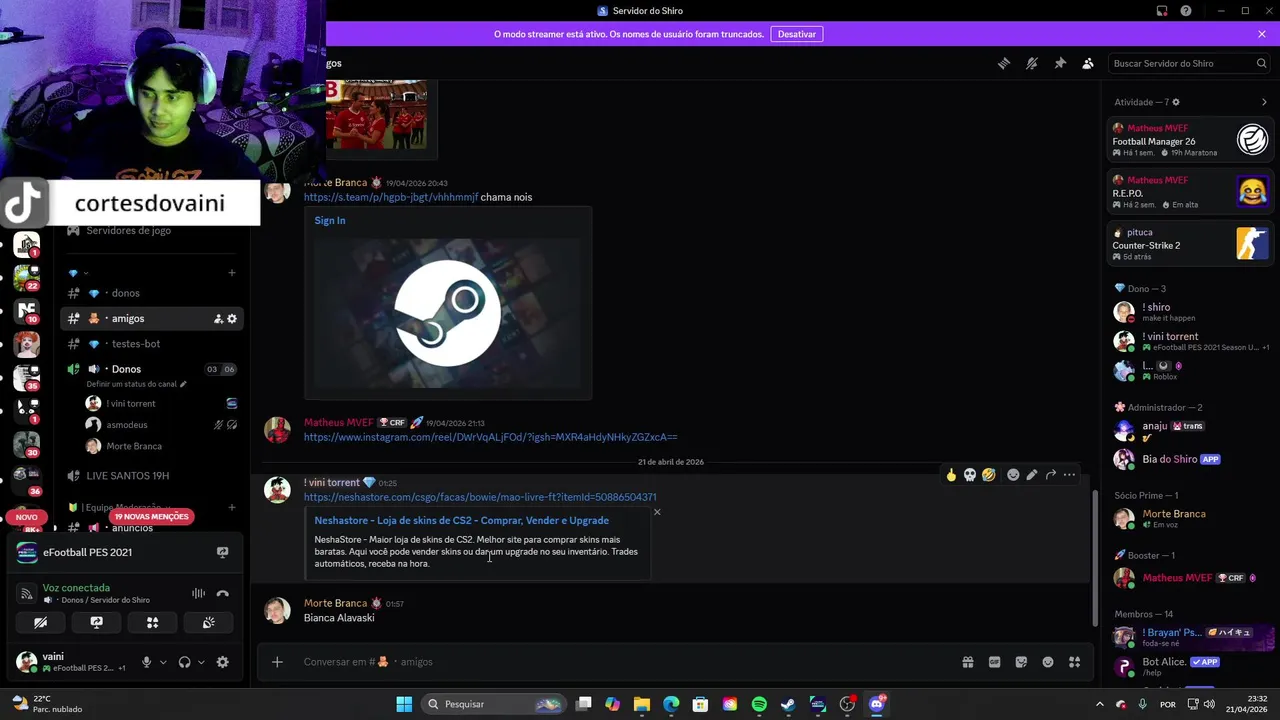Select Bia do Shiro app member
The width and height of the screenshot is (1280, 720).
coord(1190,459)
